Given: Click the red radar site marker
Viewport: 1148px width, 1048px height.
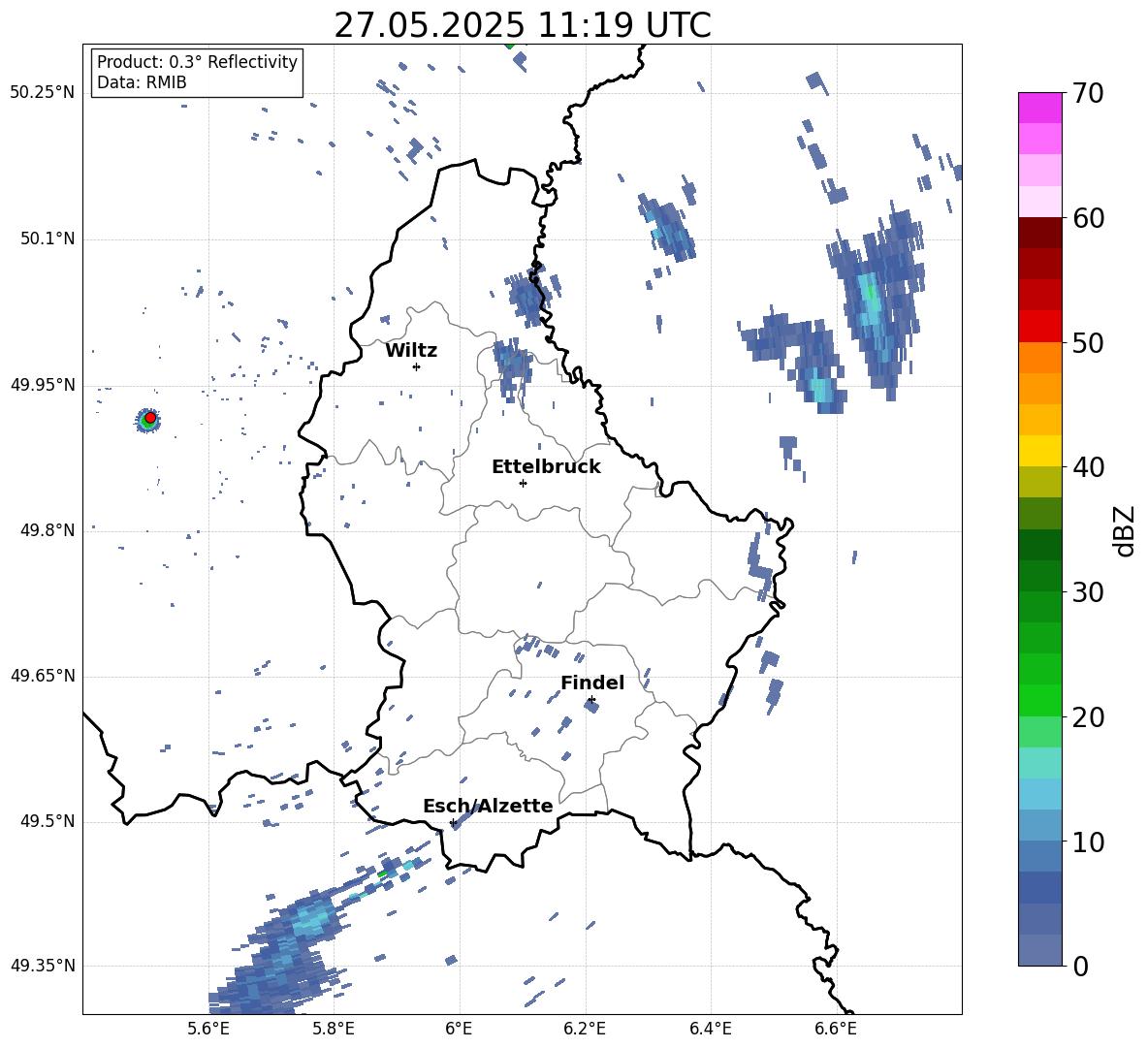Looking at the screenshot, I should pos(150,417).
